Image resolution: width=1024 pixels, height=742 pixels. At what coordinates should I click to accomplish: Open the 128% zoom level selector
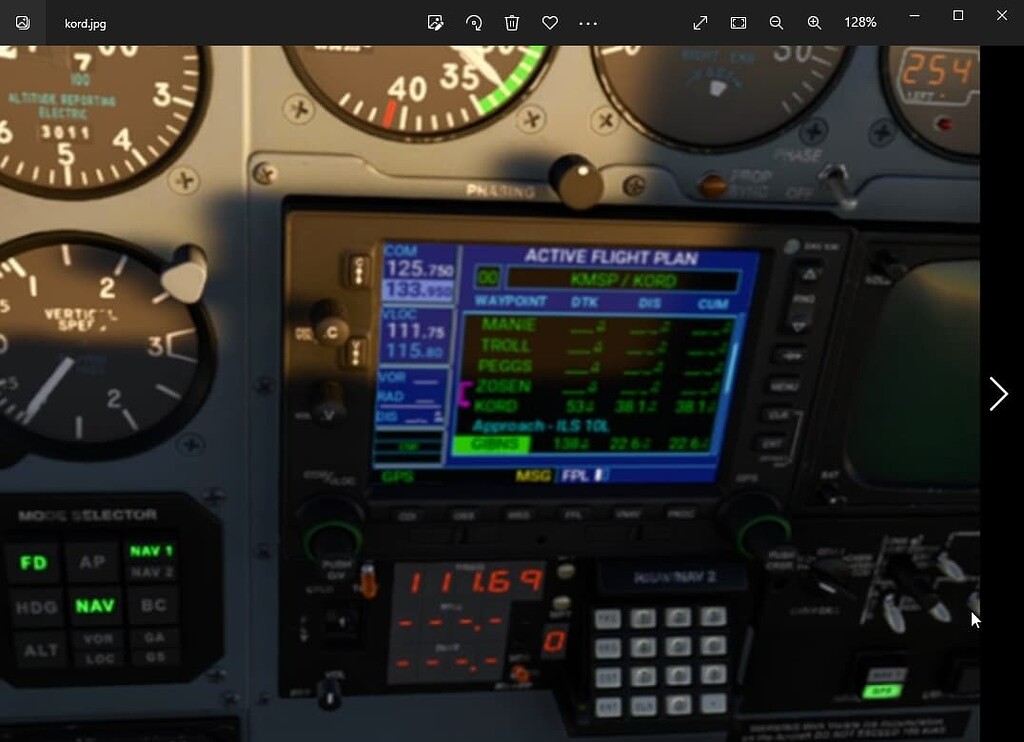pos(859,22)
